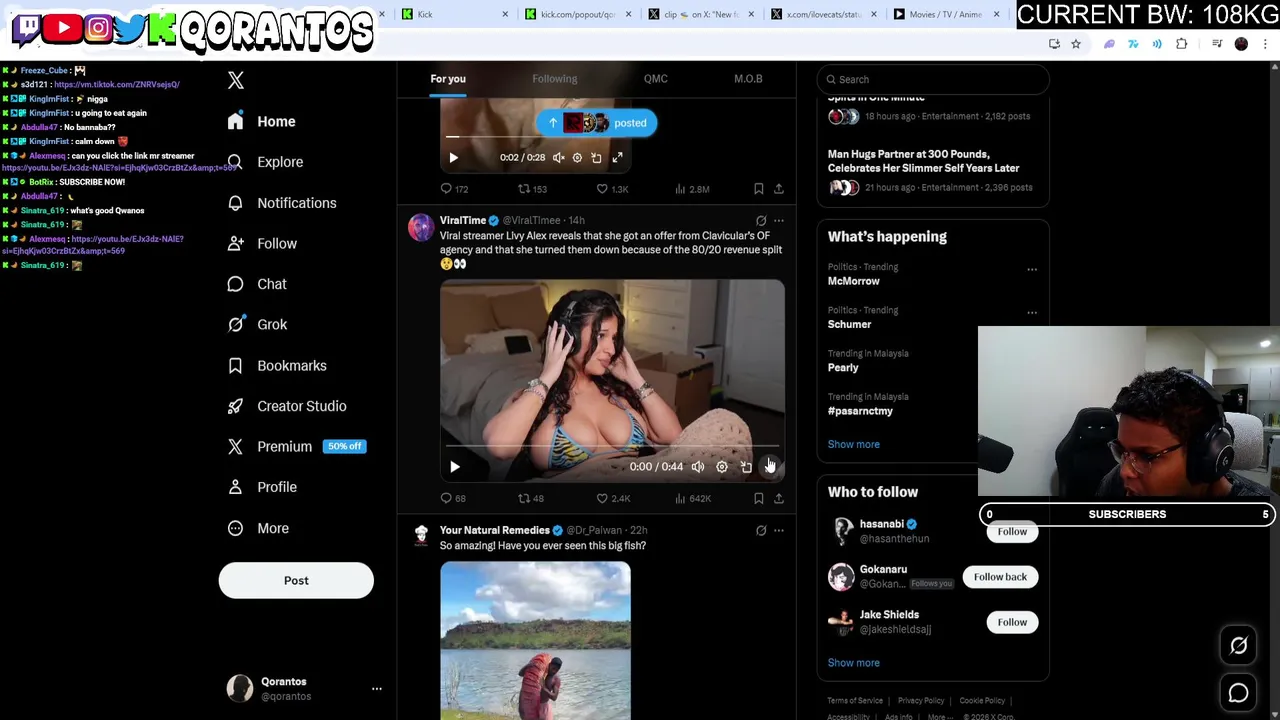Open Bookmarks page
Image resolution: width=1280 pixels, height=720 pixels.
point(277,365)
